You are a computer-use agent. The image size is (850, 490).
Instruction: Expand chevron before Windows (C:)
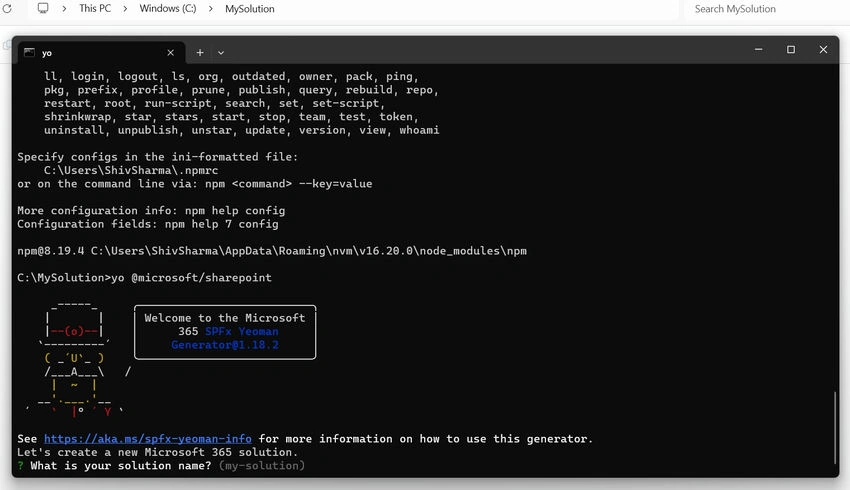tap(125, 9)
